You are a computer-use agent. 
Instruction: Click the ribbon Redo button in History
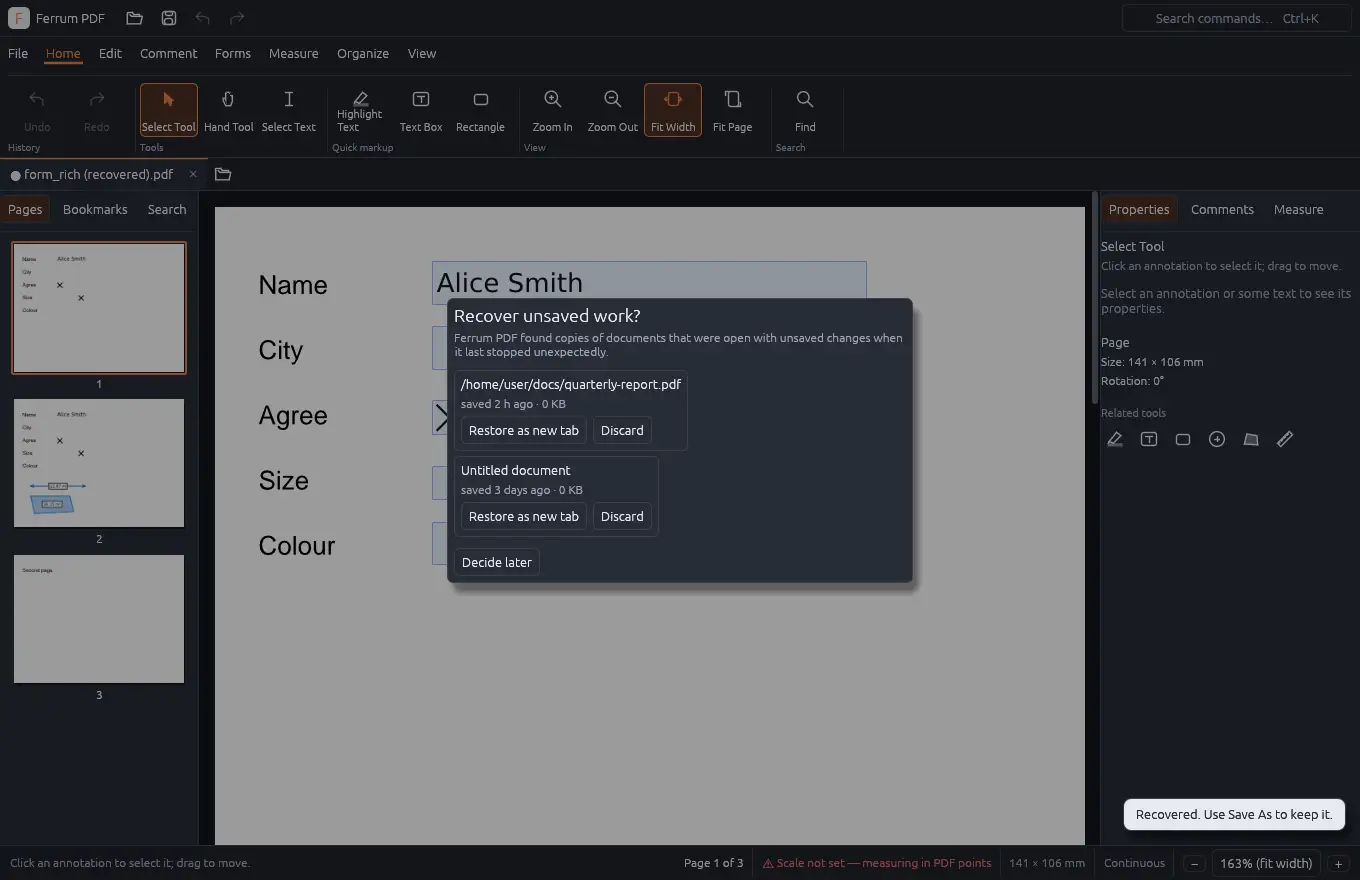[97, 110]
